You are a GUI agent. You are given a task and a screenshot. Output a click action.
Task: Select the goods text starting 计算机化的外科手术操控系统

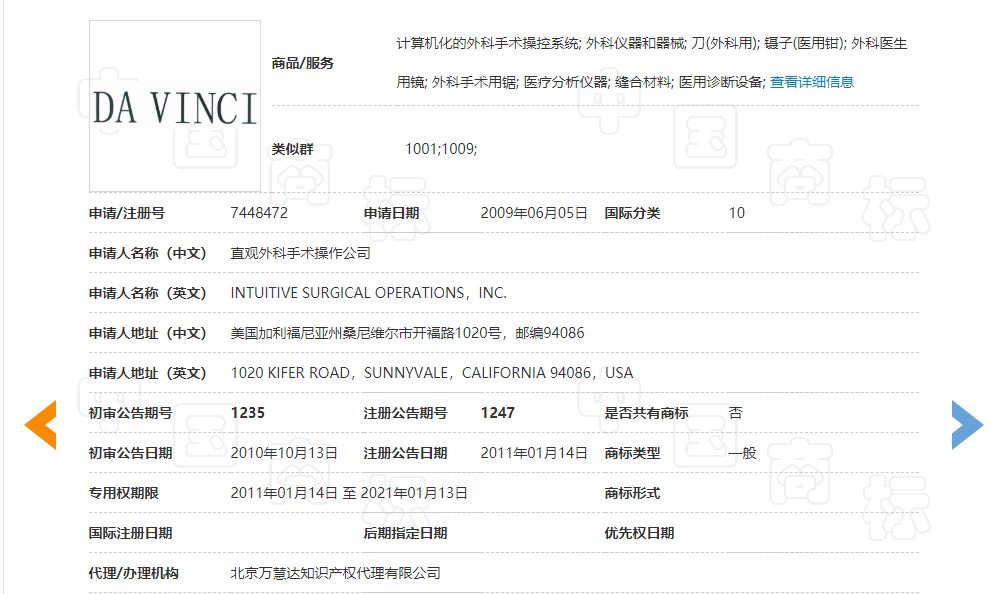(x=652, y=63)
